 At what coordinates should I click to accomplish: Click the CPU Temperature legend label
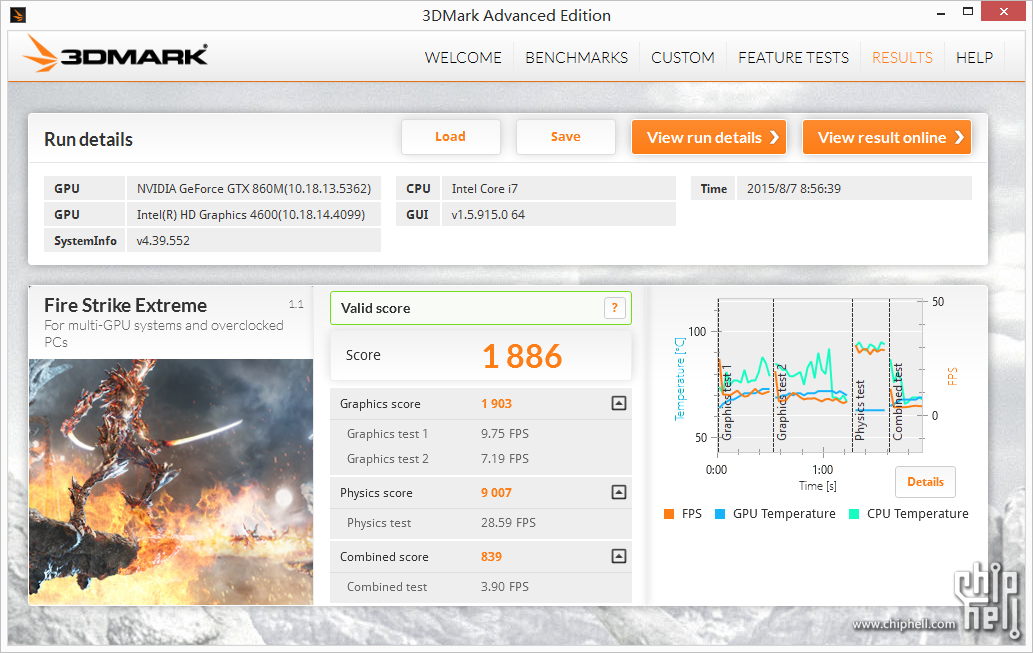(918, 514)
